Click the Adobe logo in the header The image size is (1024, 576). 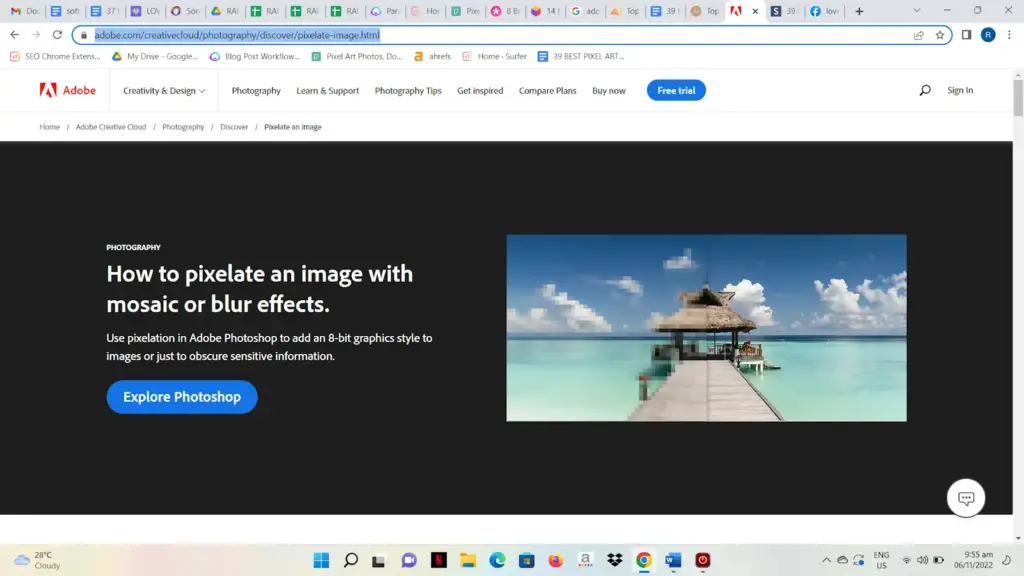(67, 90)
